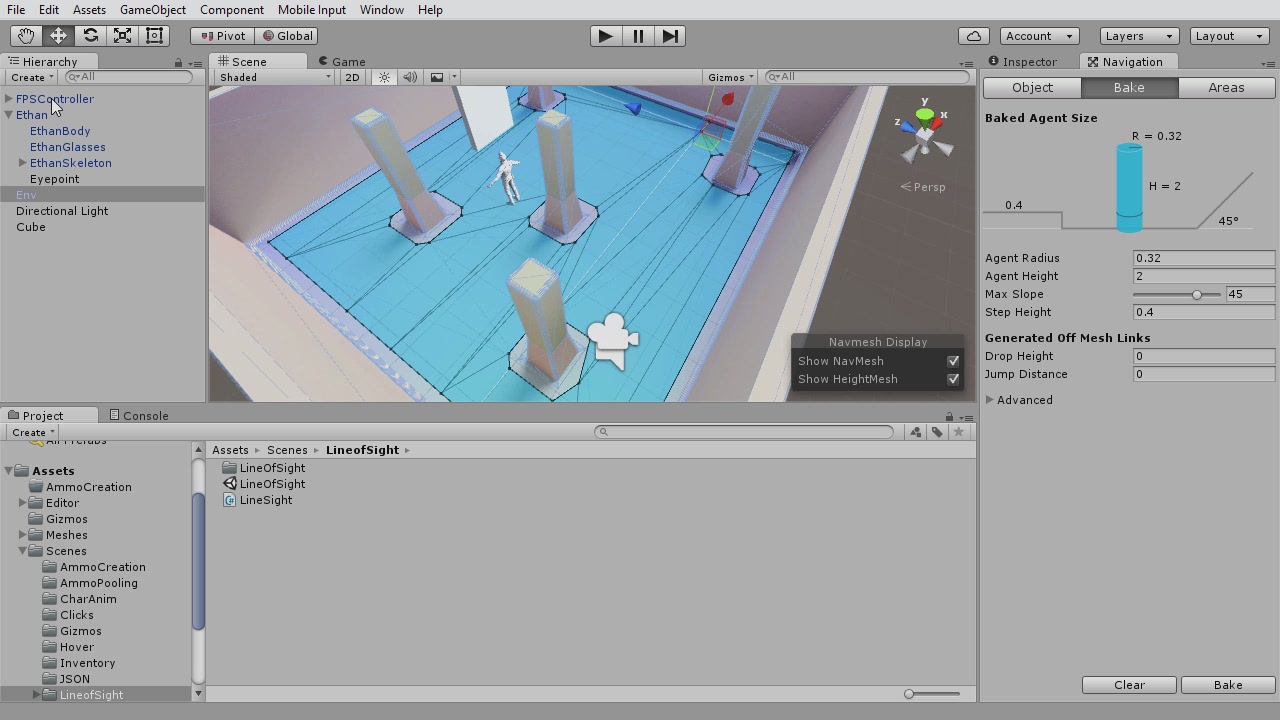Viewport: 1280px width, 720px height.
Task: Open the GameObject menu
Action: (x=152, y=10)
